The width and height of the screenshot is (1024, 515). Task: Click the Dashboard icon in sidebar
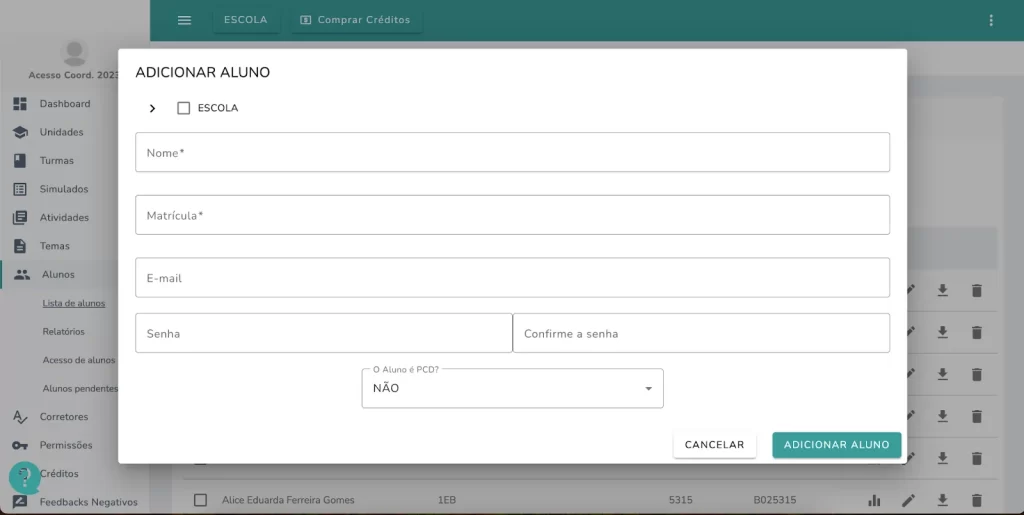[x=20, y=104]
